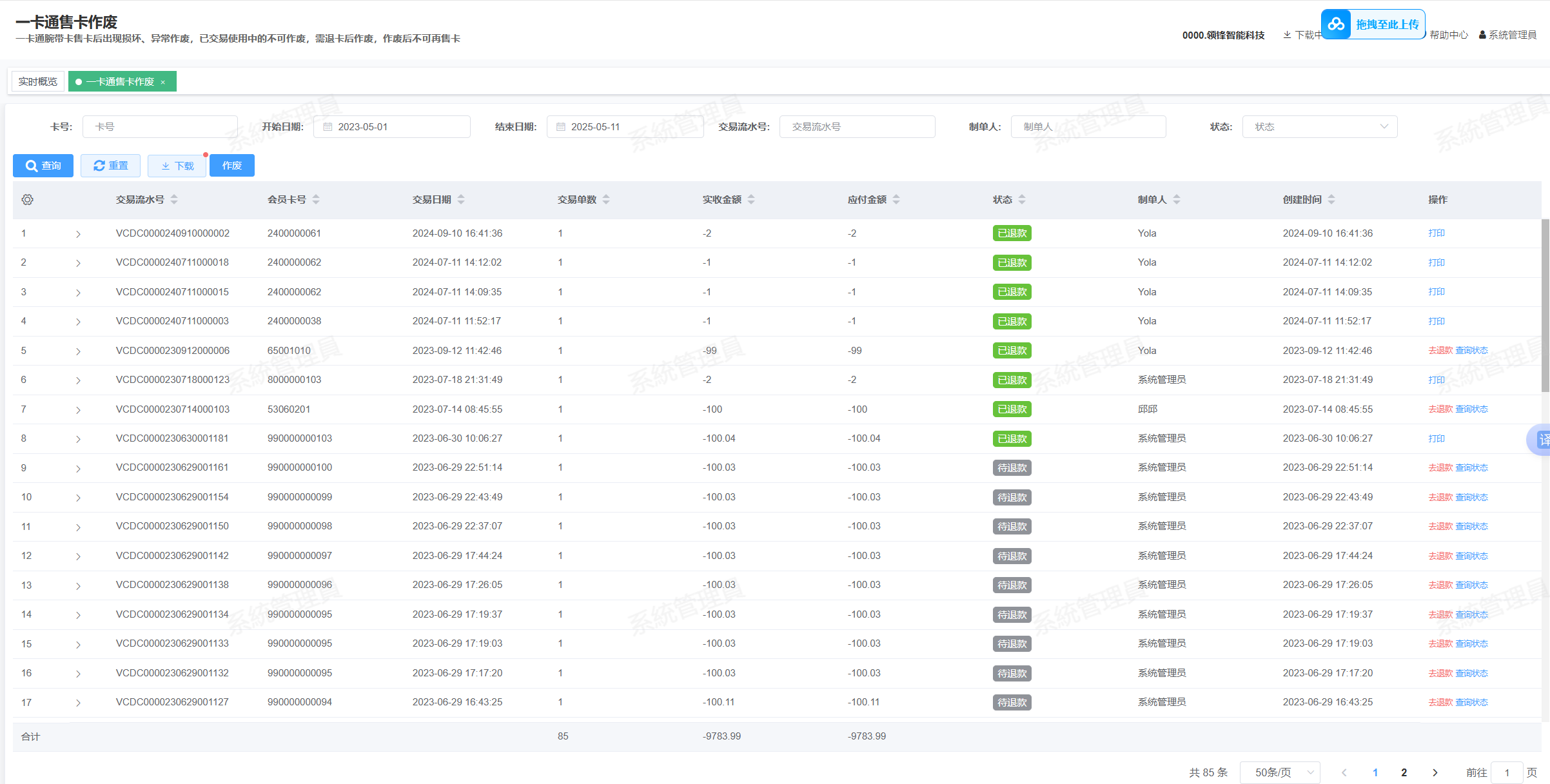Expand row 1 details chevron
The width and height of the screenshot is (1550, 784).
coord(78,234)
